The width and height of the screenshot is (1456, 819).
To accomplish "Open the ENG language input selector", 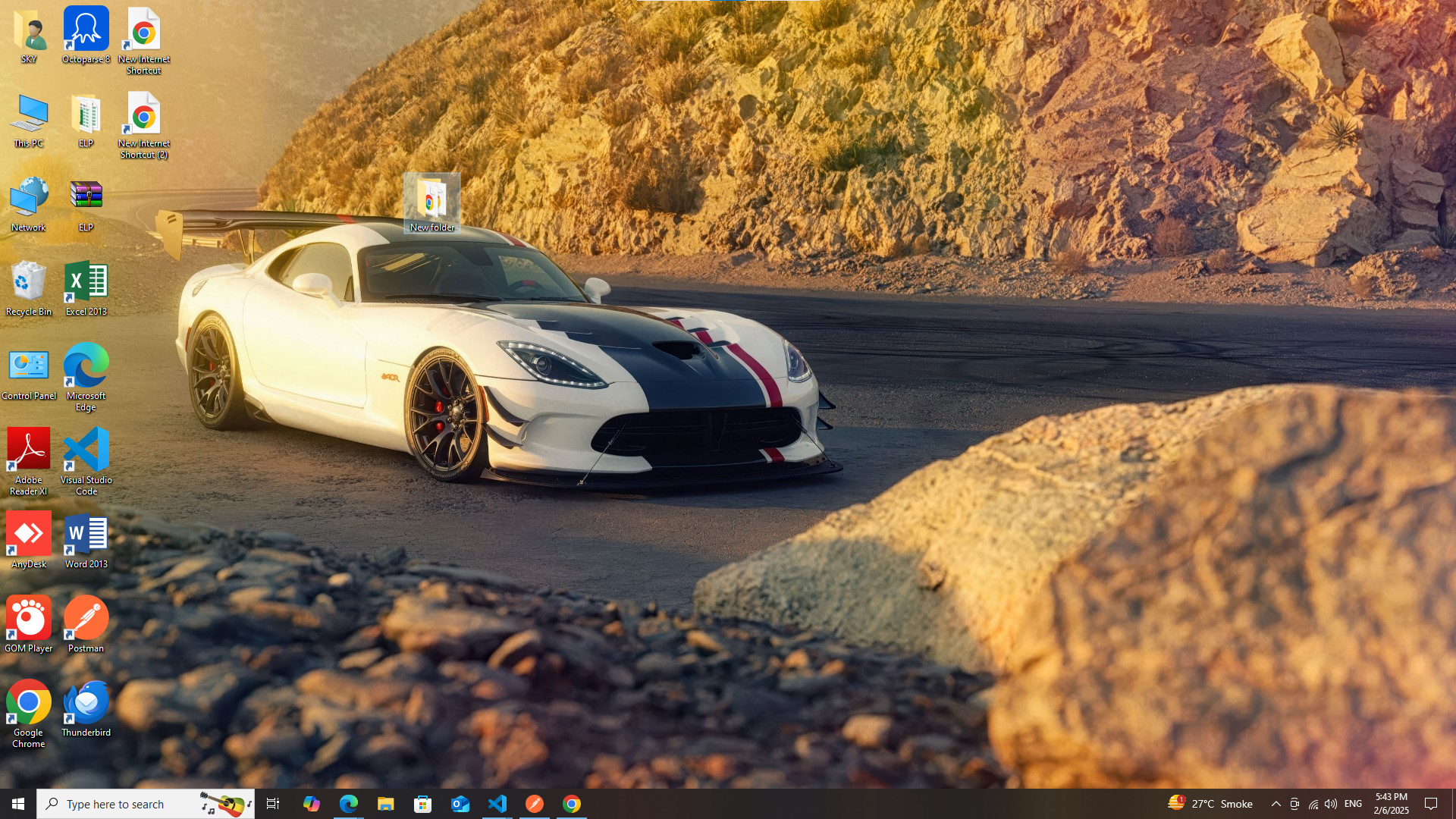I will click(1353, 804).
